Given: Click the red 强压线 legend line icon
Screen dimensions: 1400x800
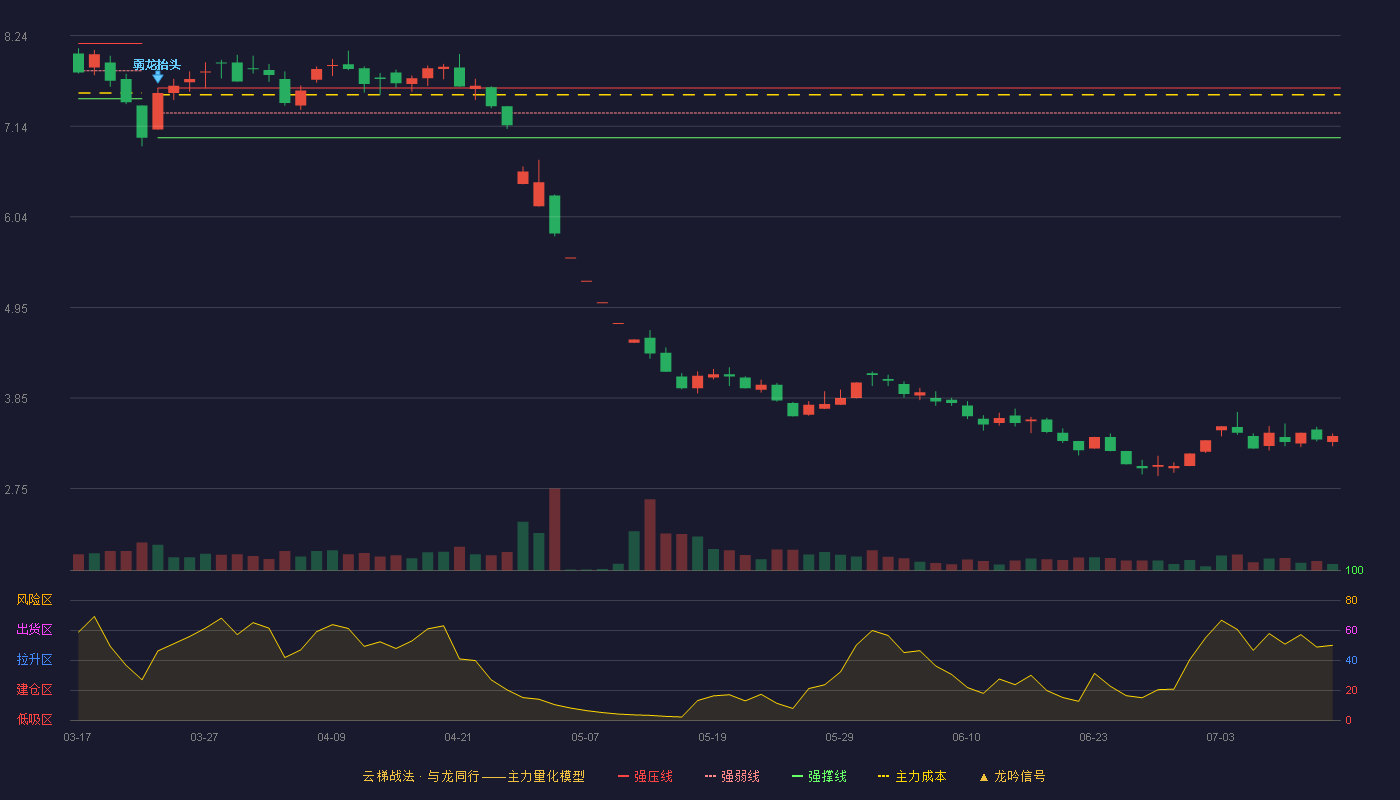Looking at the screenshot, I should tap(624, 776).
